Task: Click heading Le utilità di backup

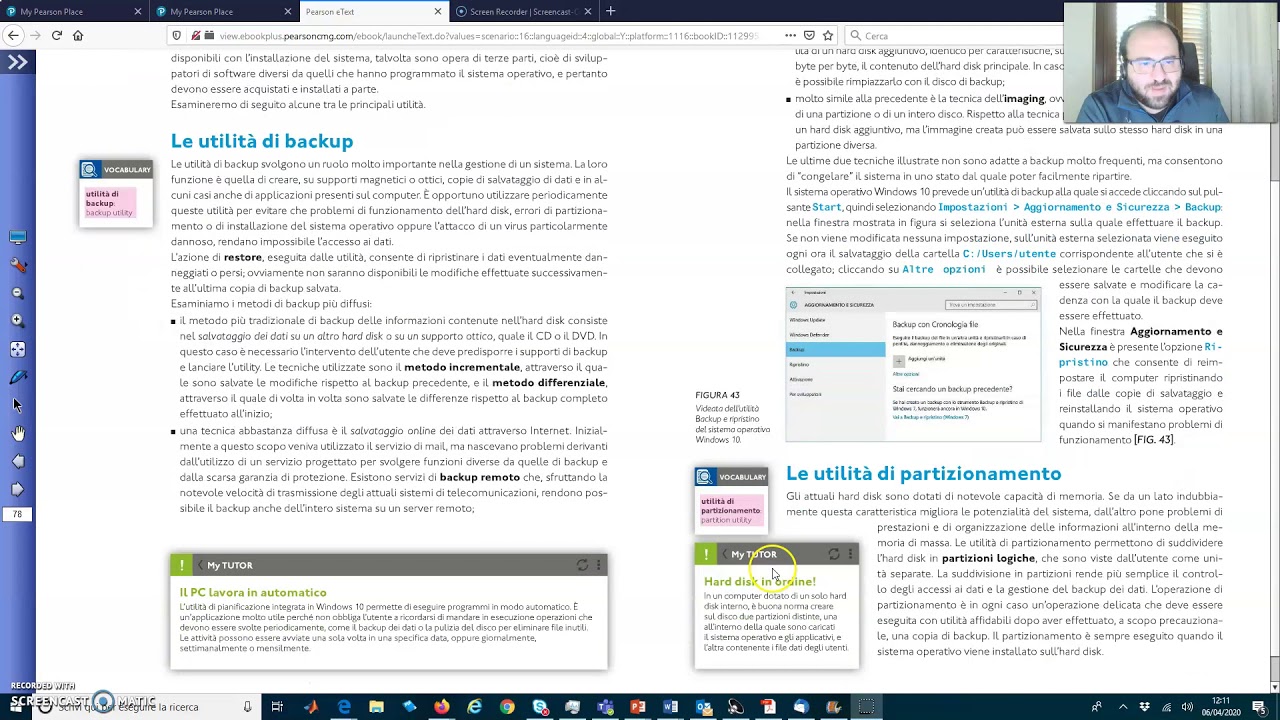Action: pos(261,141)
